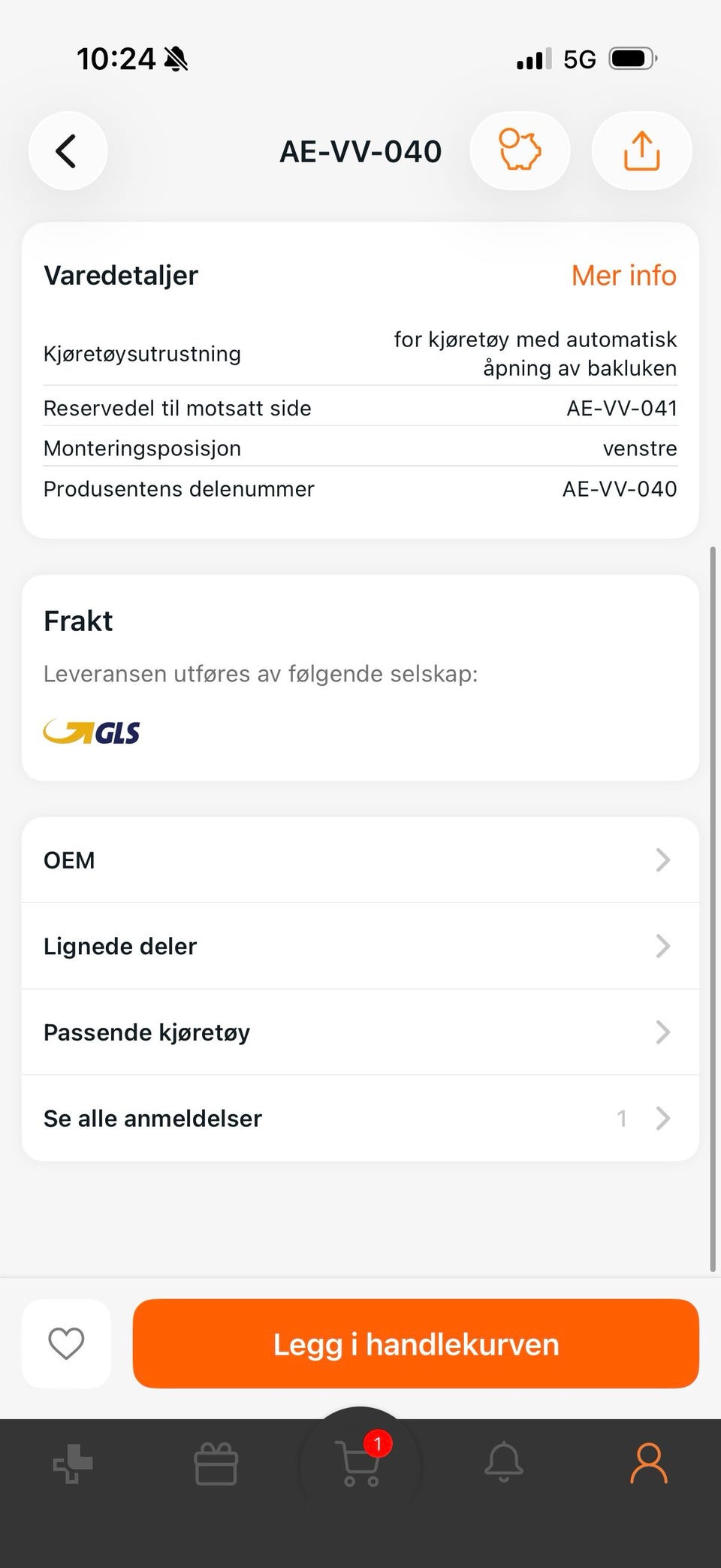Open the shopping cart in bottom bar
721x1568 pixels.
point(360,1462)
